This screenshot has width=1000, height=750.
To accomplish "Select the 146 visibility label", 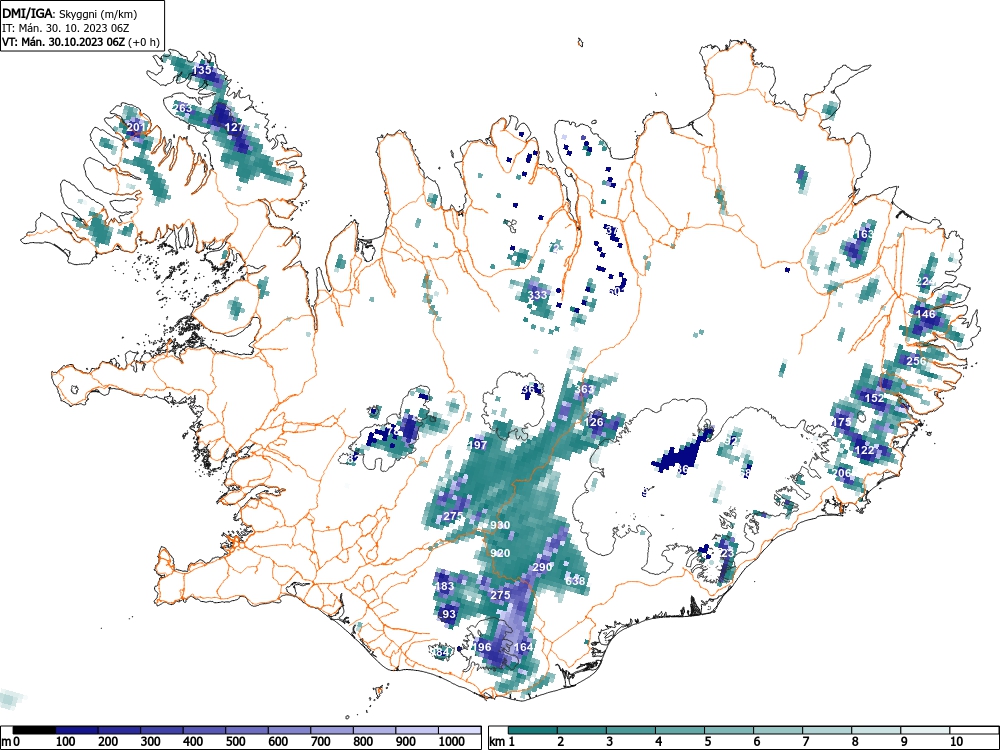I will [925, 314].
